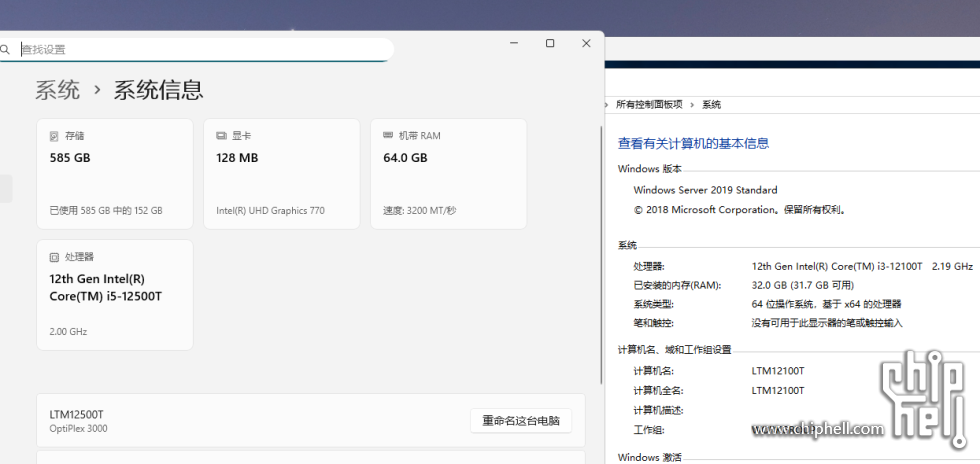The height and width of the screenshot is (464, 980).
Task: Click the 显卡 graphics card icon
Action: [221, 136]
